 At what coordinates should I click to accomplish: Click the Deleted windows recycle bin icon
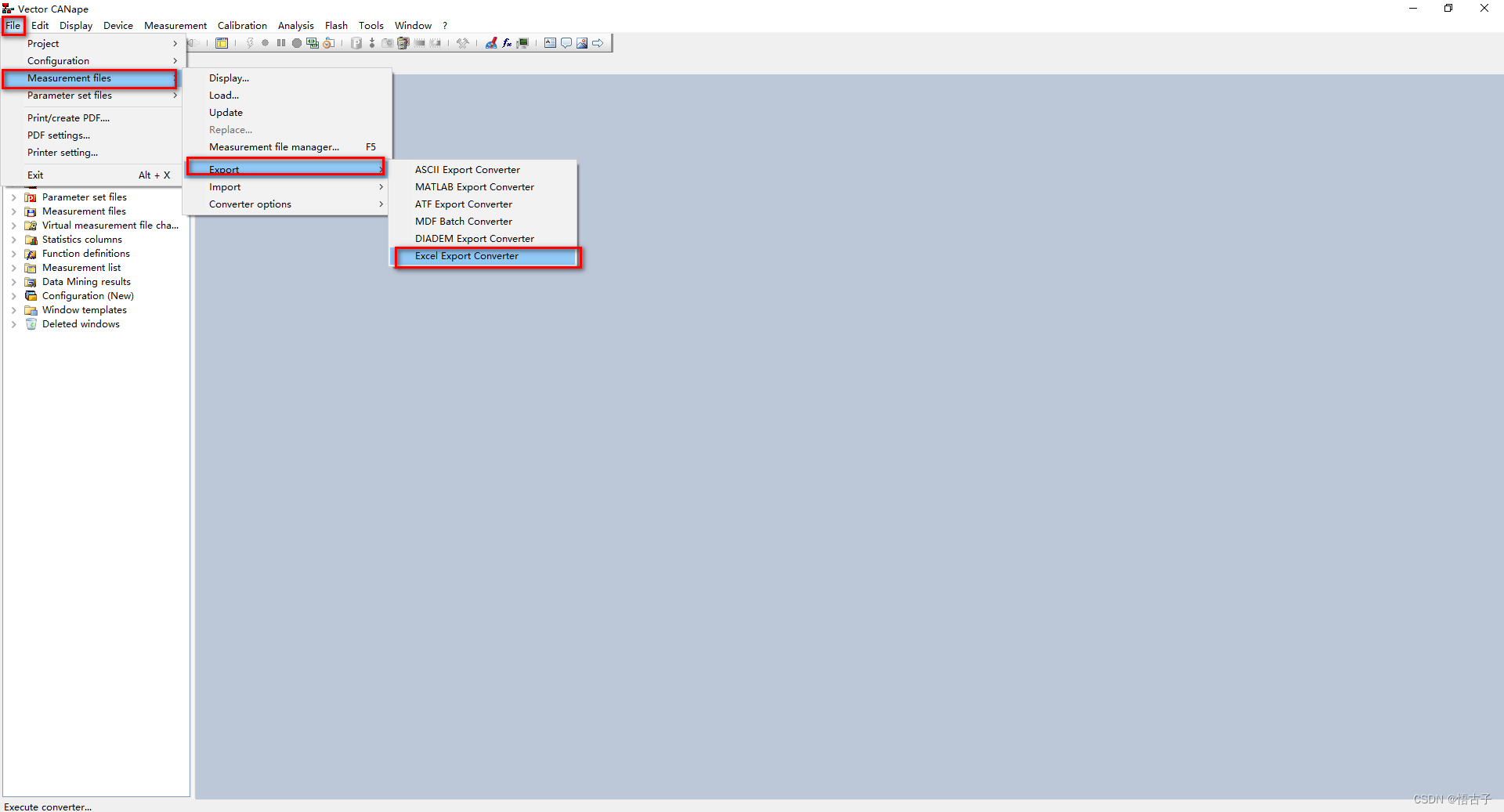31,324
